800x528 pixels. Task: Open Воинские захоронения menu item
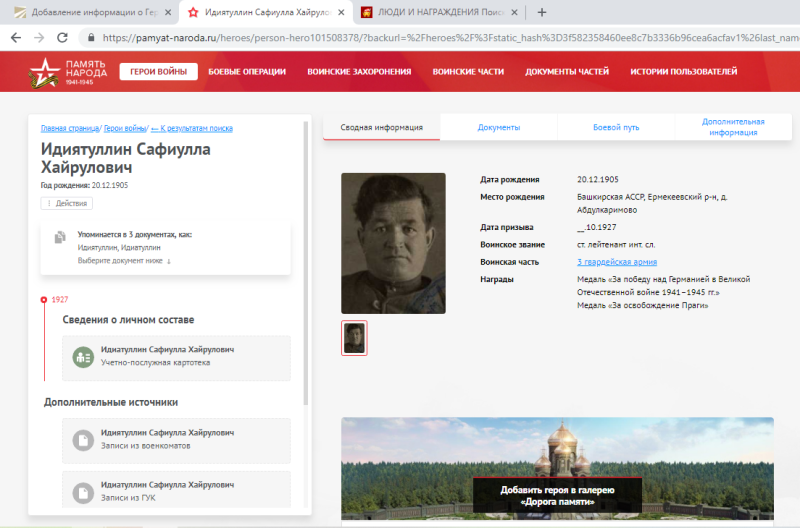(x=359, y=72)
